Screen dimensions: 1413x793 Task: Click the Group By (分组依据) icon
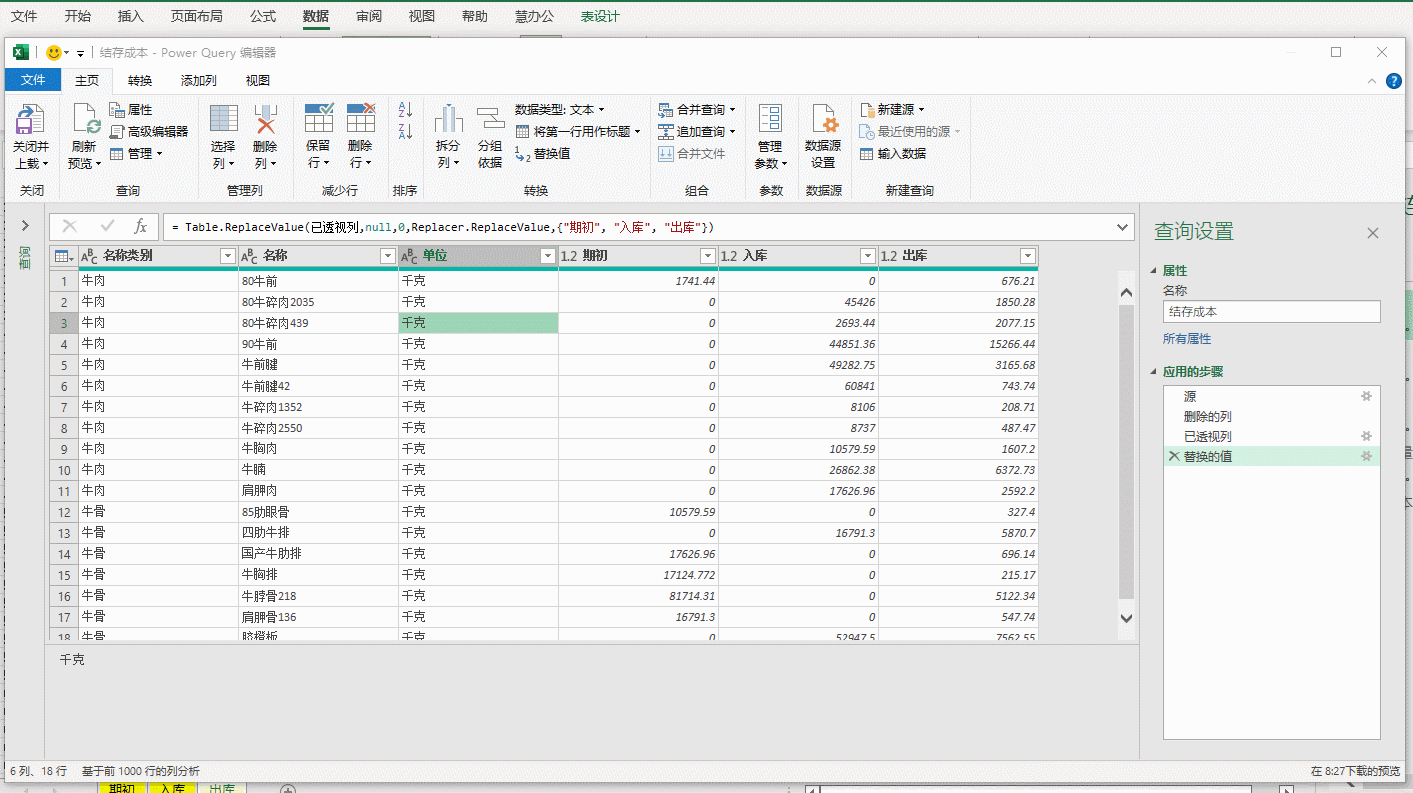(490, 119)
